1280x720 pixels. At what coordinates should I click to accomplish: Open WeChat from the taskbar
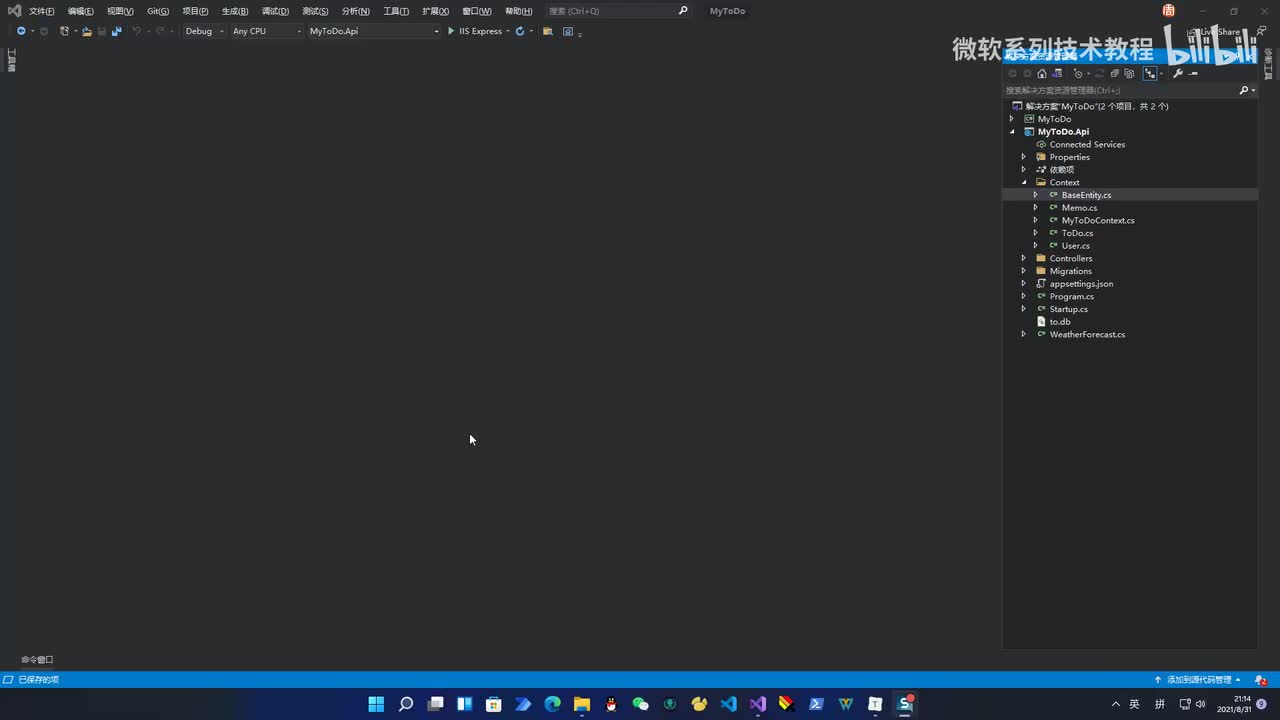pyautogui.click(x=641, y=704)
